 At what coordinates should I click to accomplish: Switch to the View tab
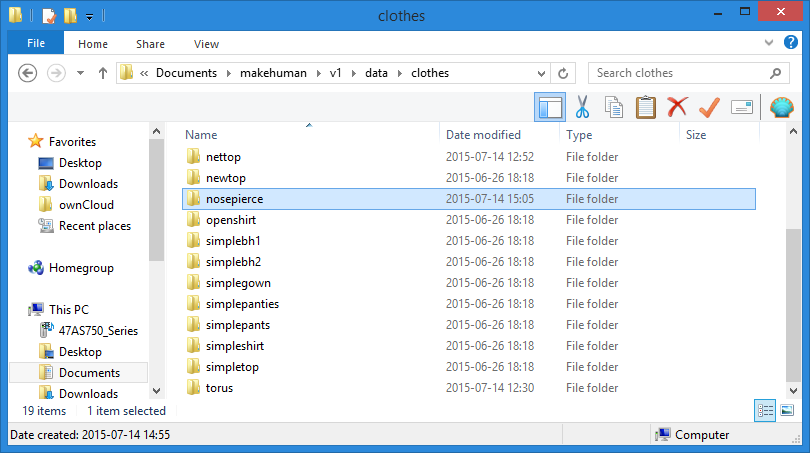[206, 44]
